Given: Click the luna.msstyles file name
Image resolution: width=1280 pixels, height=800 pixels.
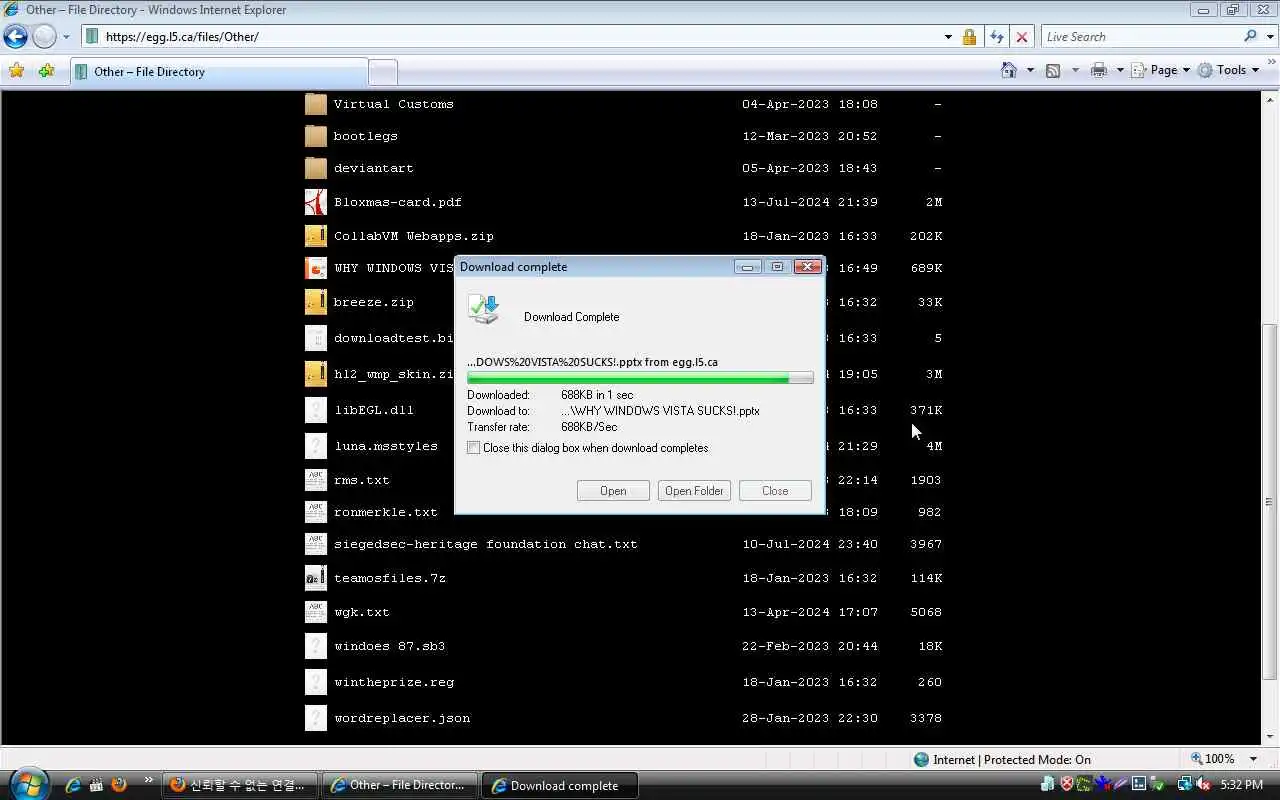Looking at the screenshot, I should point(385,446).
